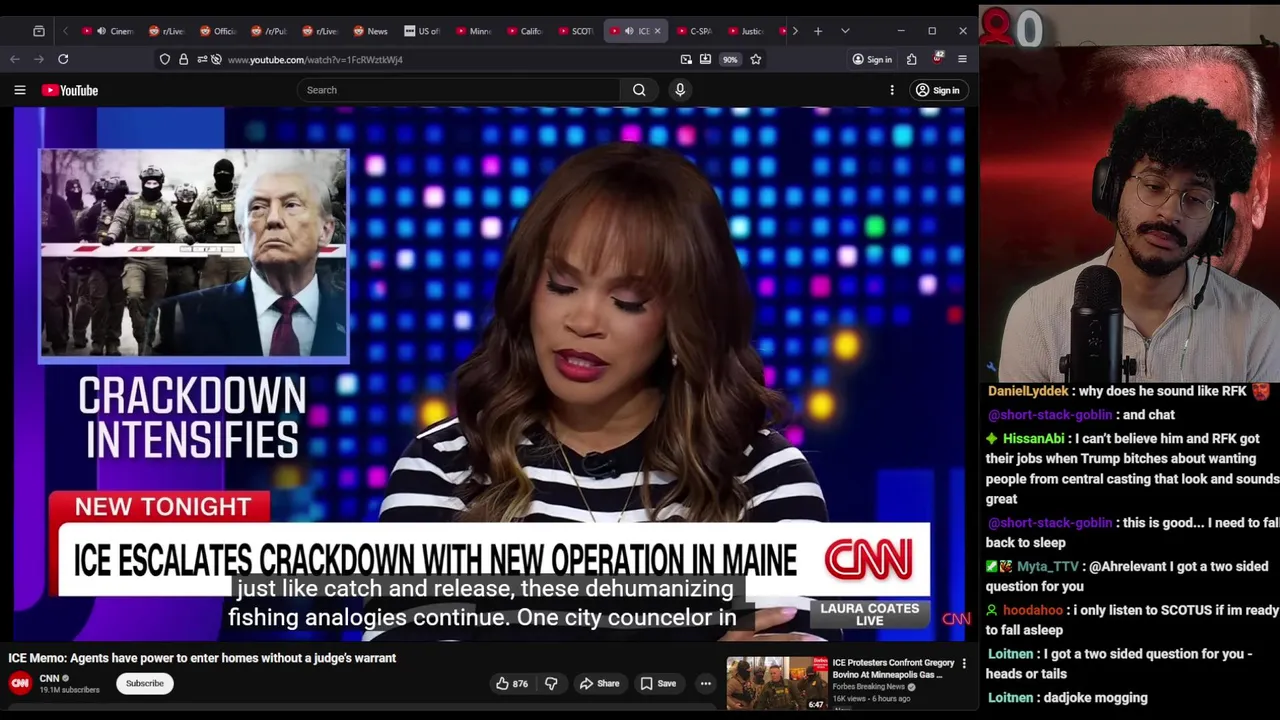This screenshot has height=720, width=1280.
Task: Click chat message 'dadjoke mogging'
Action: (1095, 698)
